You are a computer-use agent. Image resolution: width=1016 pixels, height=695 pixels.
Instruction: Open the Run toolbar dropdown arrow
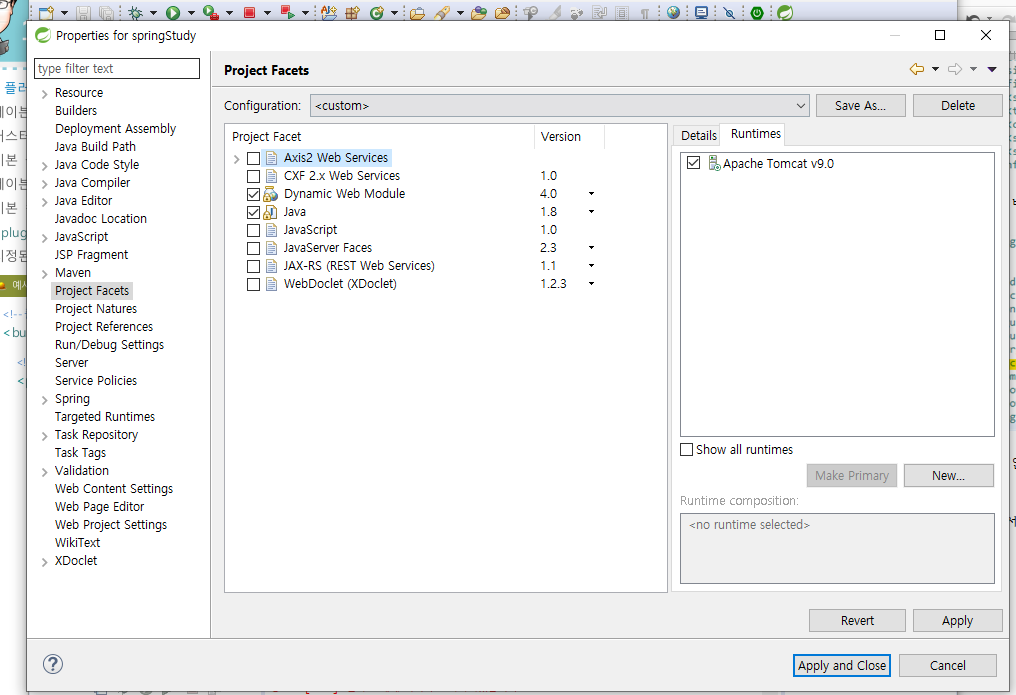point(191,12)
